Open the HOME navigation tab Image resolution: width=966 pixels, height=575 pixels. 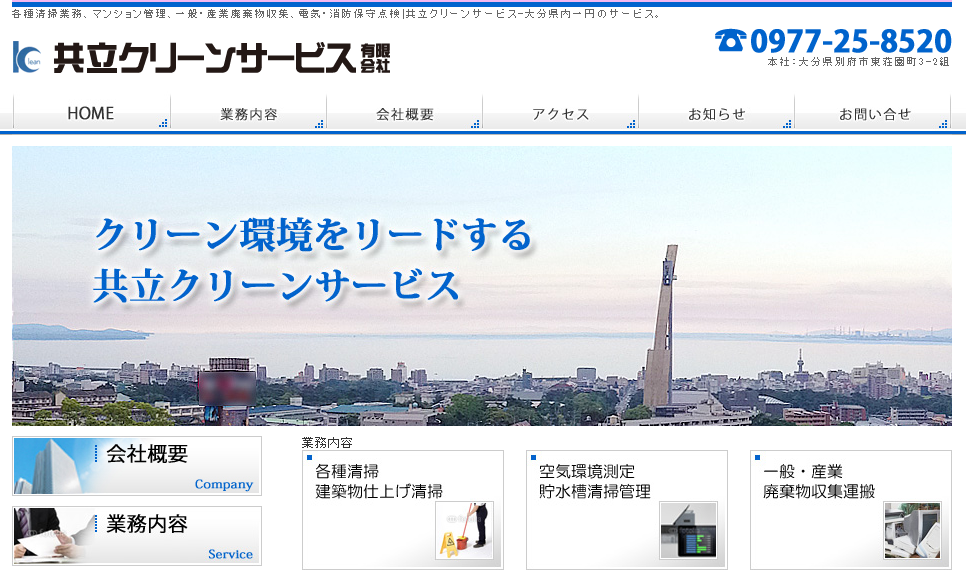pyautogui.click(x=91, y=113)
